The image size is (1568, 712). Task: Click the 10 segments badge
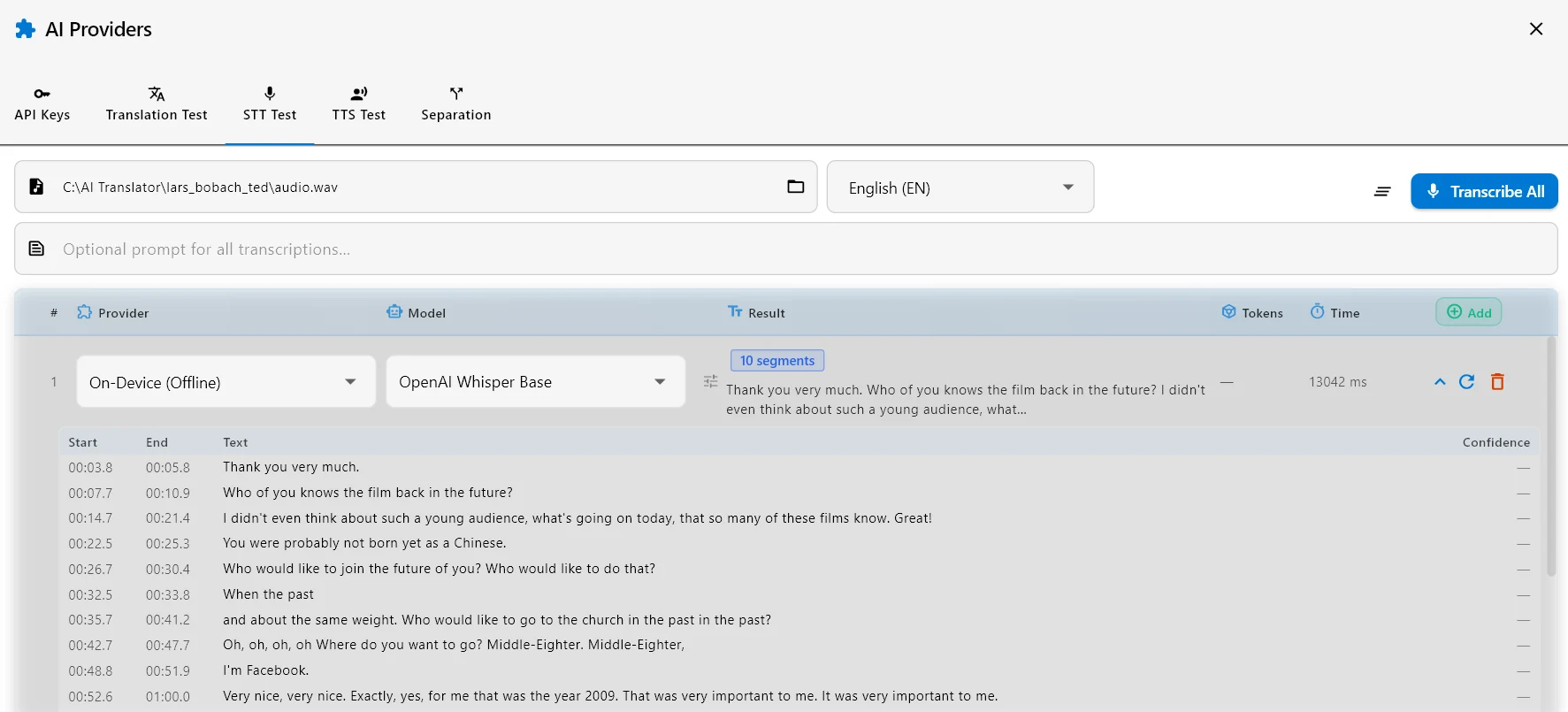click(777, 360)
